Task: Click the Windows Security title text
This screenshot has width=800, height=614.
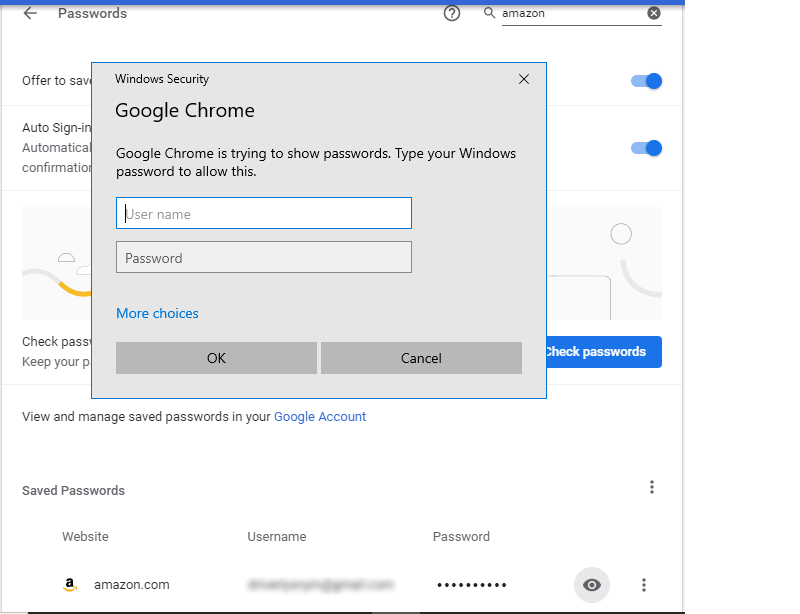Action: point(162,79)
